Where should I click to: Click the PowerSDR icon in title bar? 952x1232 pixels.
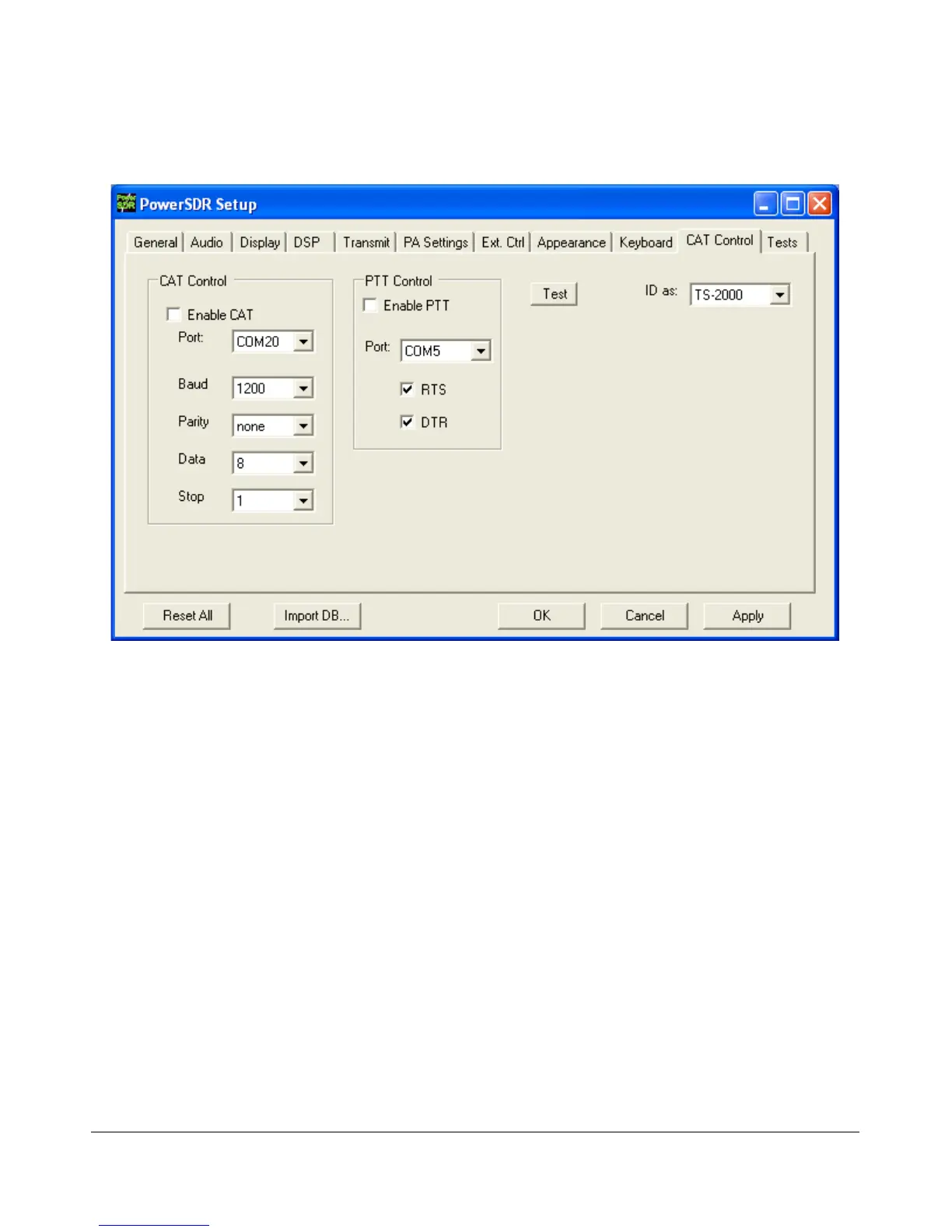pyautogui.click(x=126, y=204)
